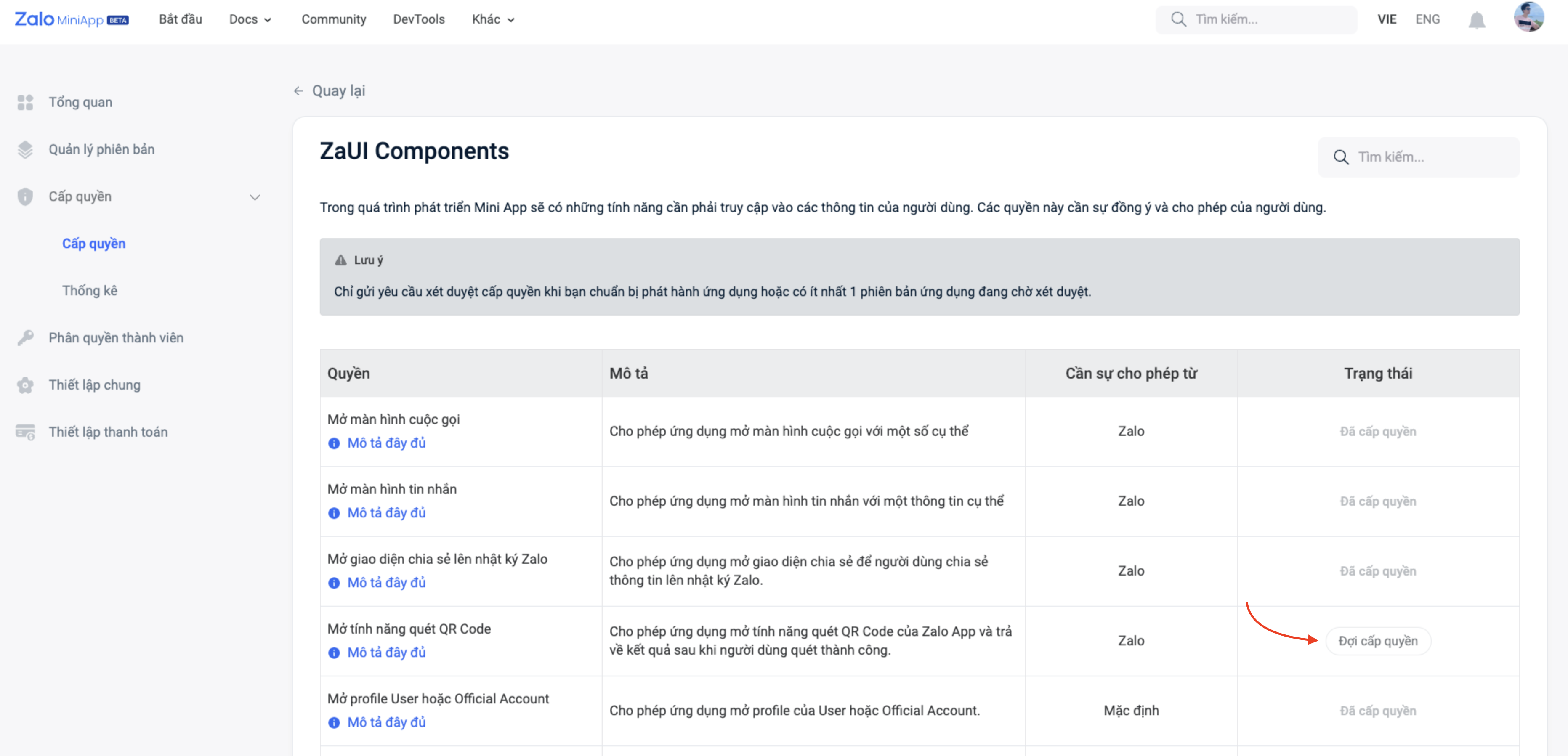Click the Thiết lập chung gear icon
The height and width of the screenshot is (756, 1568).
coord(25,385)
